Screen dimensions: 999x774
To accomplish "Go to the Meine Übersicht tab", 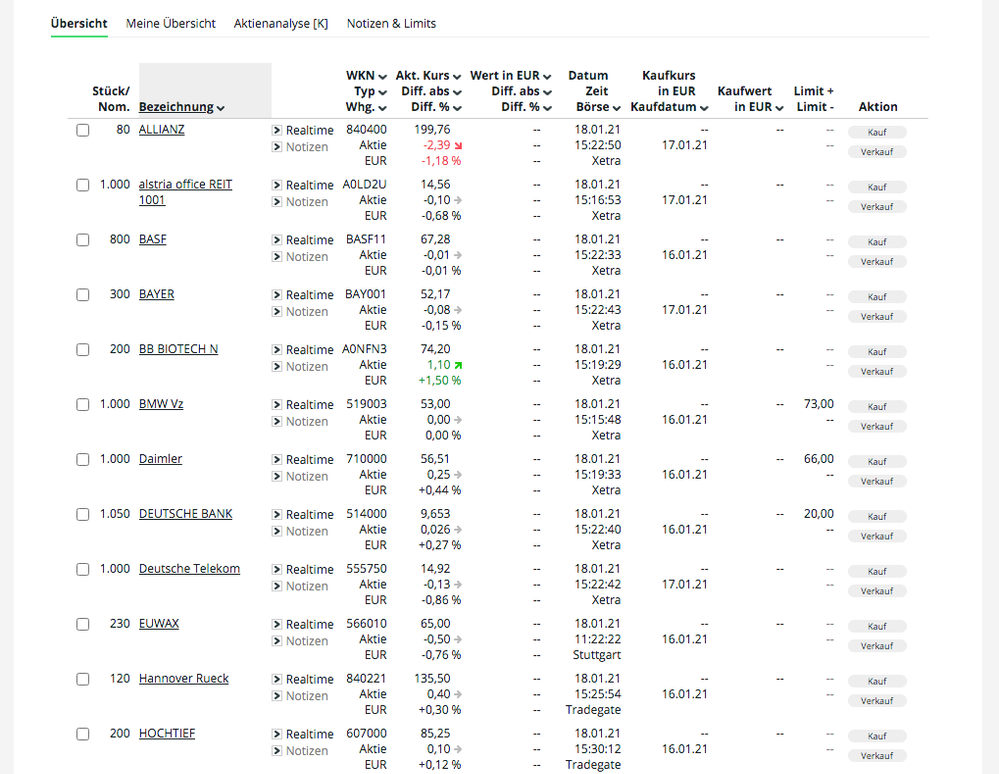I will pos(170,23).
